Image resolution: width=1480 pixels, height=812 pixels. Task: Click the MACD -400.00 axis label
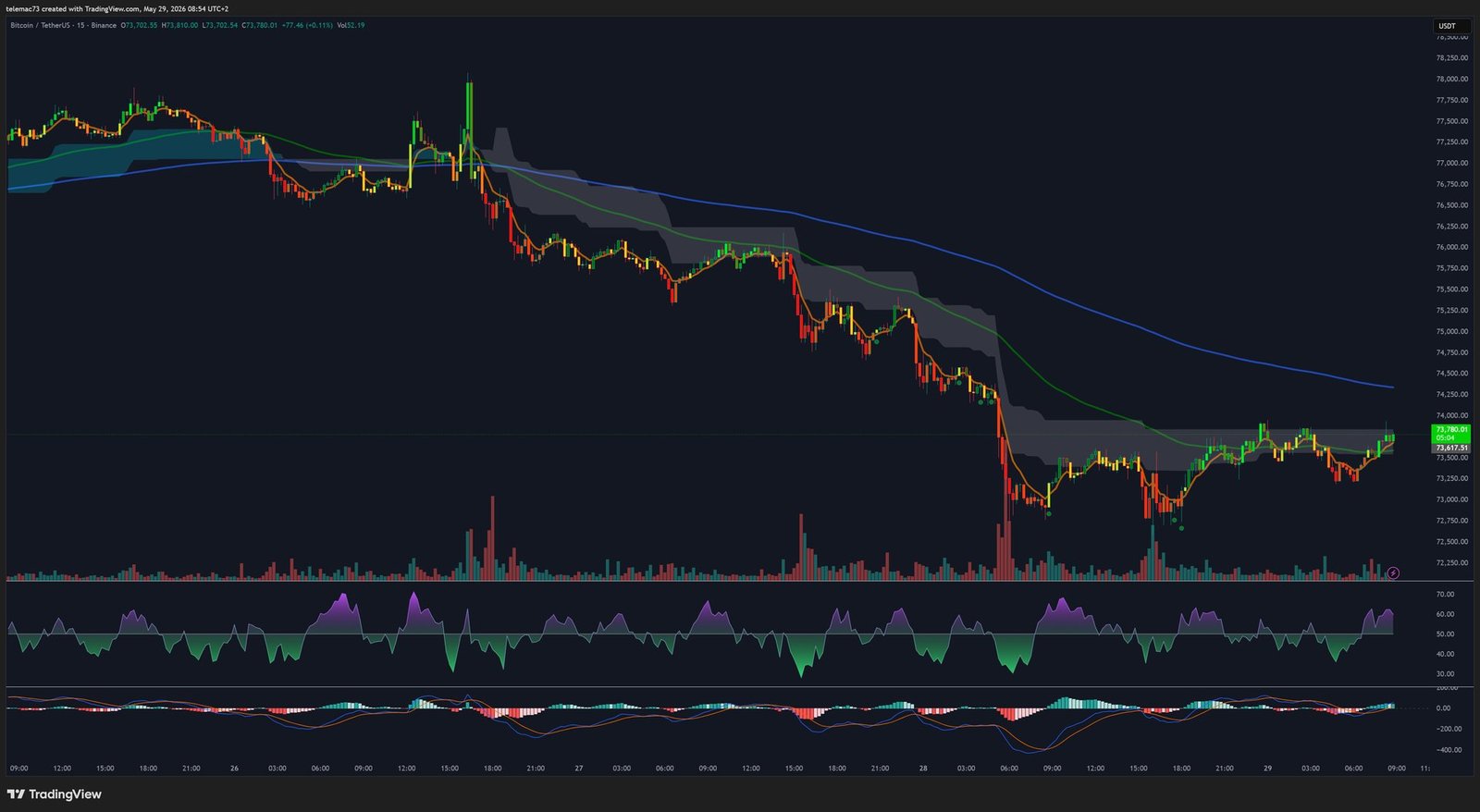point(1449,750)
